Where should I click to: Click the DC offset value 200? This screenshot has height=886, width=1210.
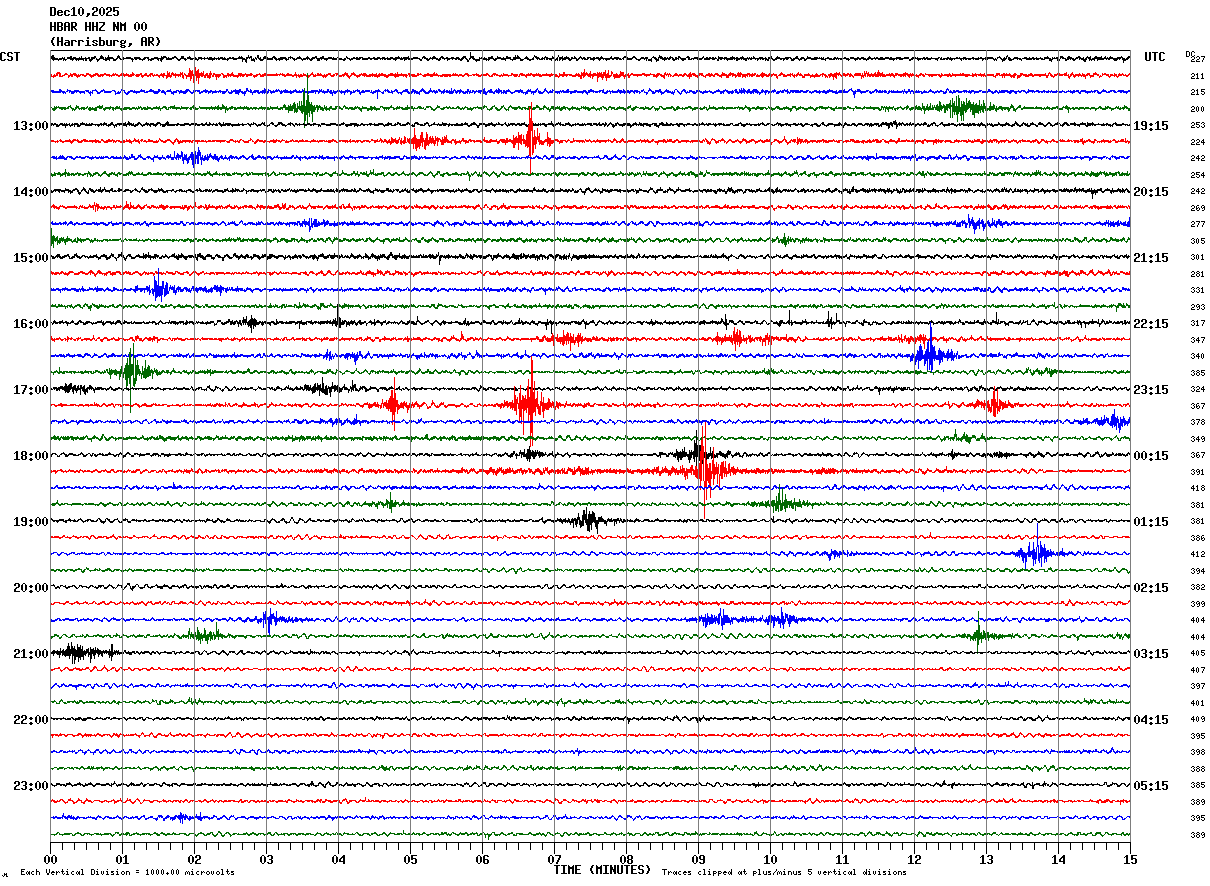1197,109
